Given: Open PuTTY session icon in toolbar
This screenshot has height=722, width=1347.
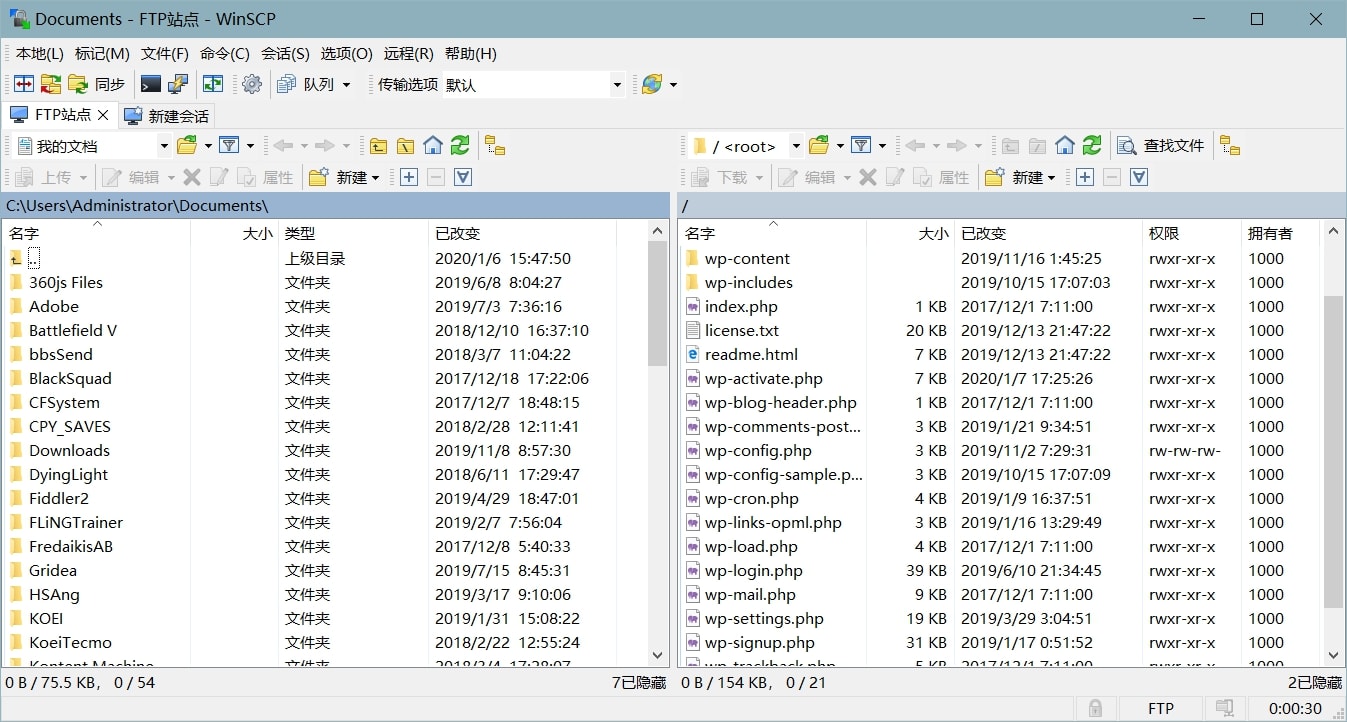Looking at the screenshot, I should pyautogui.click(x=178, y=85).
